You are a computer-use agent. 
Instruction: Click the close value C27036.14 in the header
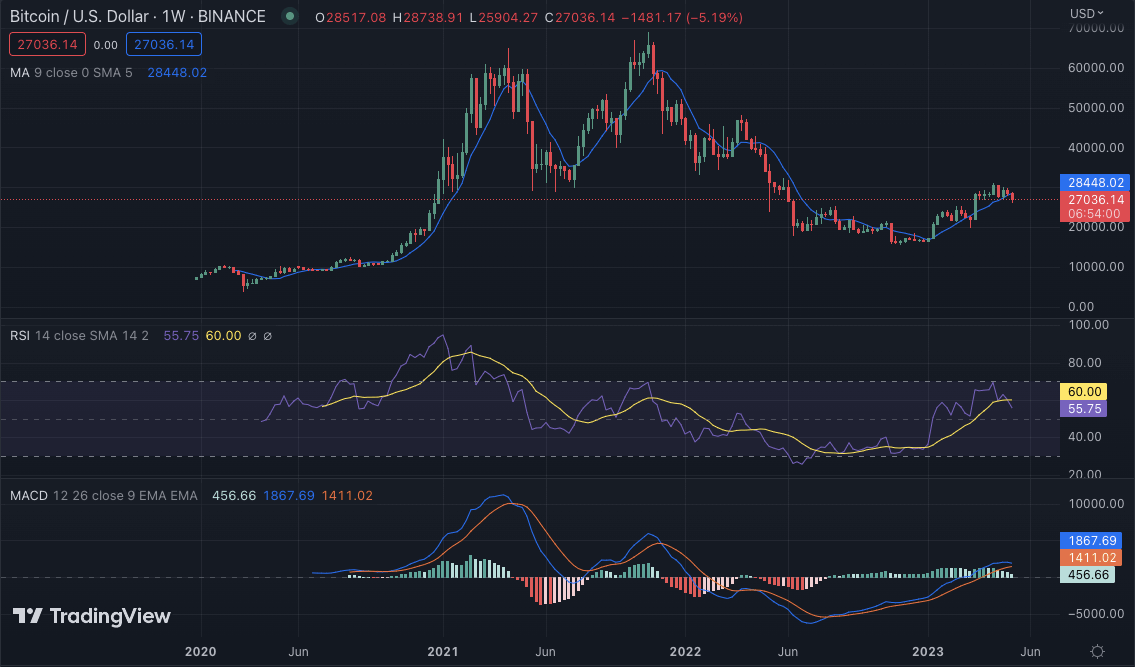click(x=580, y=17)
